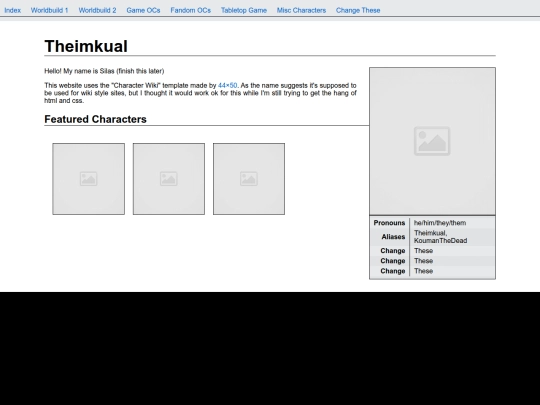Open the Game OCs section
This screenshot has height=405, width=540.
pos(143,10)
